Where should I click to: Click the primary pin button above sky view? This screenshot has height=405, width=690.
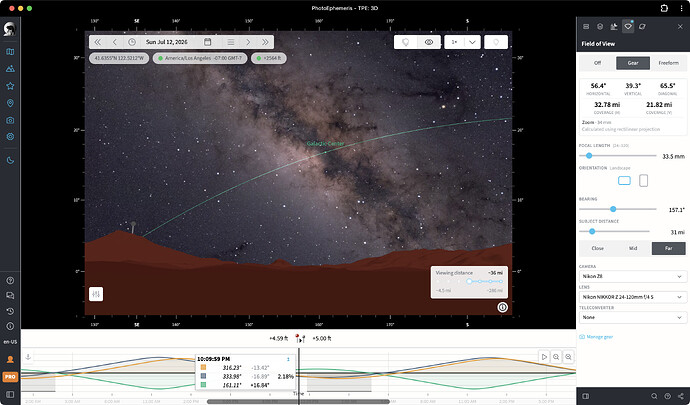[x=405, y=42]
